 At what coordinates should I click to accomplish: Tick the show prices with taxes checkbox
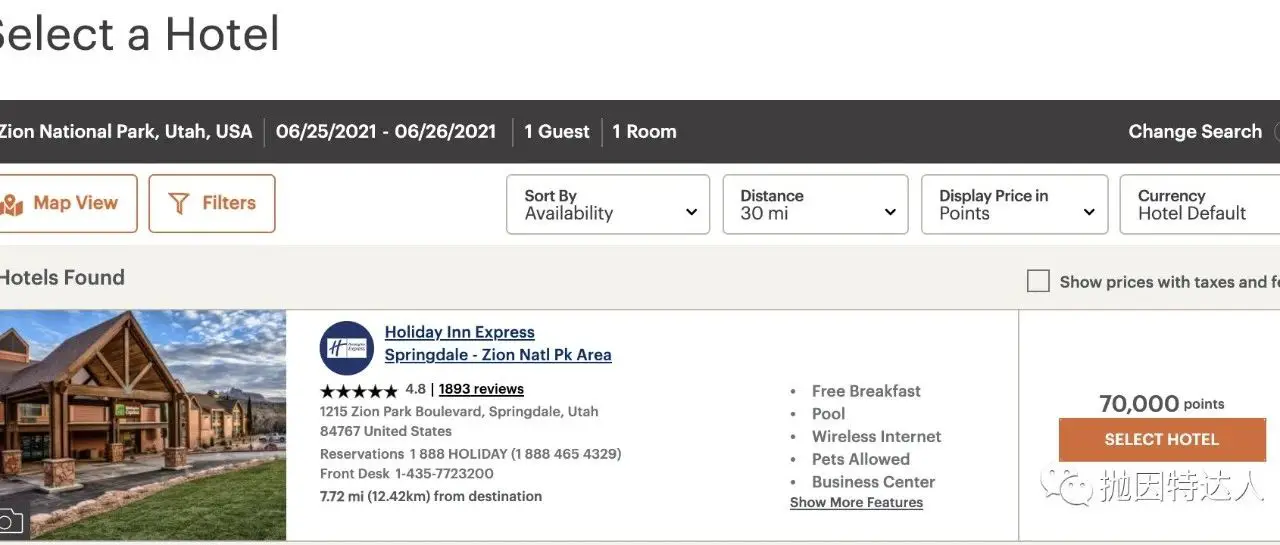coord(1038,282)
